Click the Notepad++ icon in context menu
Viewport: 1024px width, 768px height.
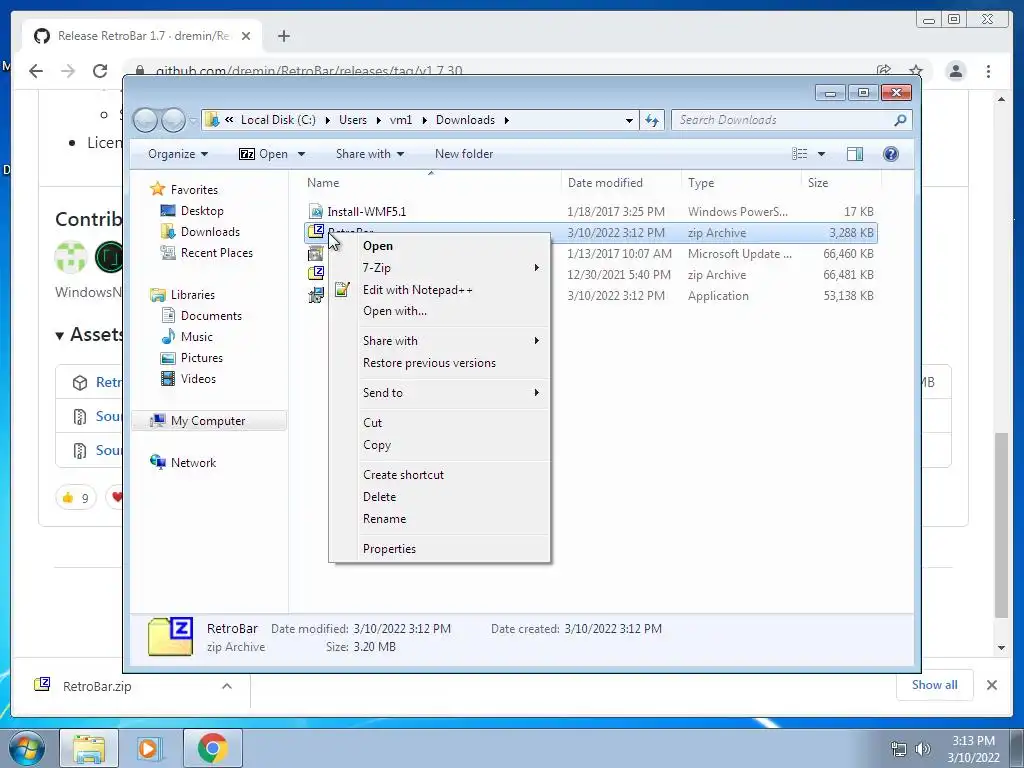342,289
